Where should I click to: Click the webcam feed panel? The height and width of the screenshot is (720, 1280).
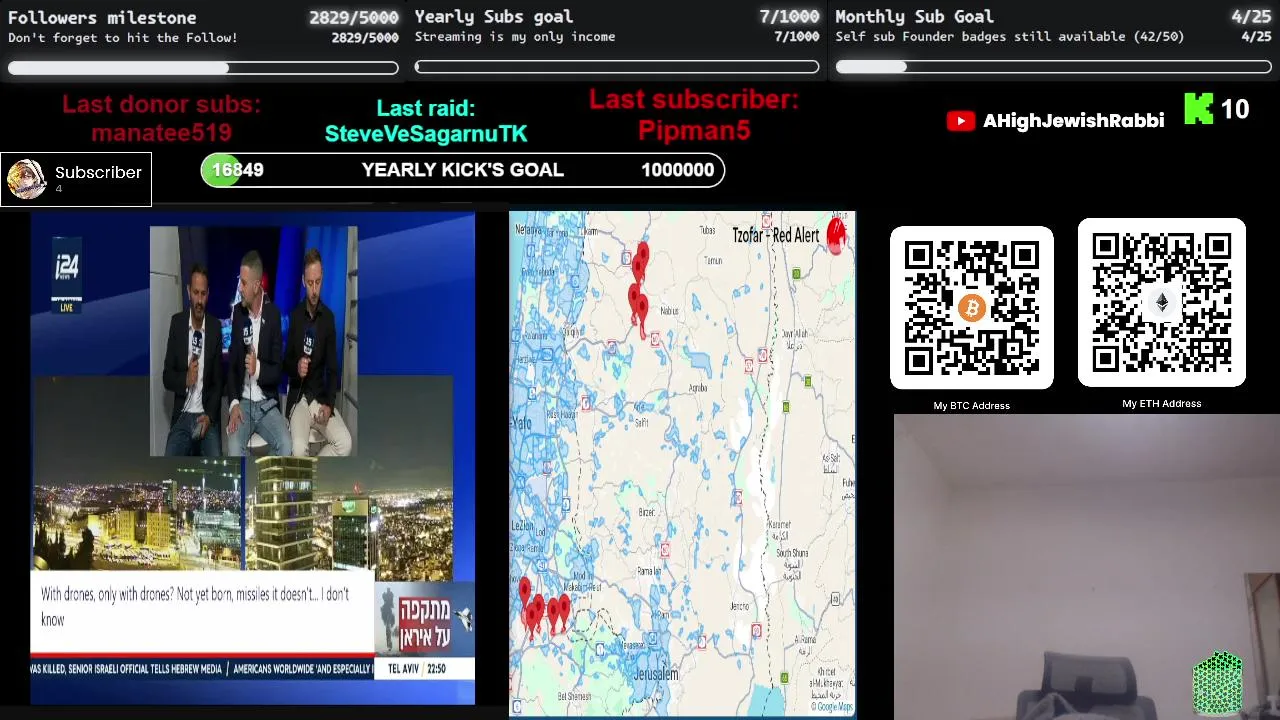(1086, 567)
